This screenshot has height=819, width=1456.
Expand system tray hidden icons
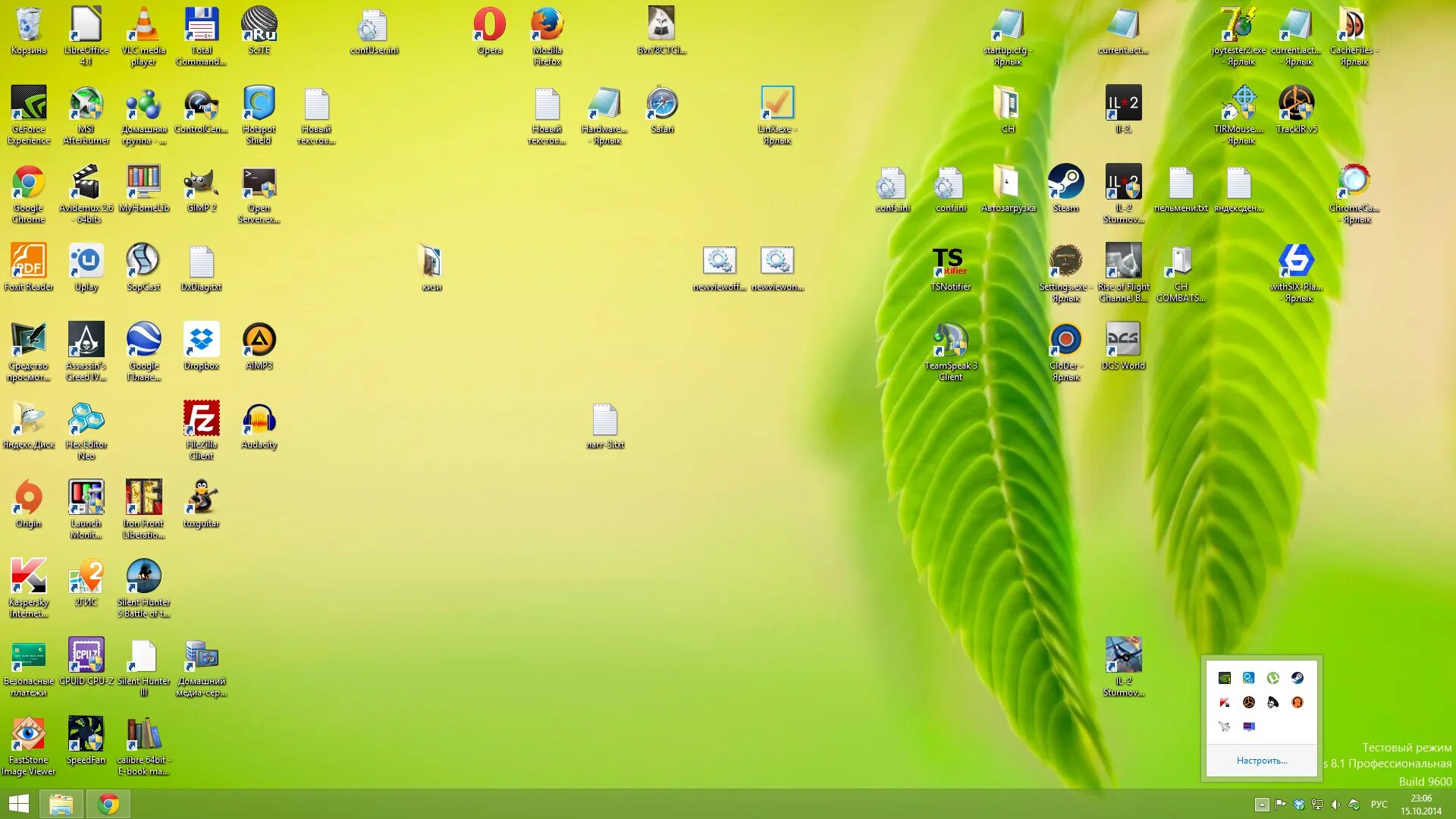tap(1261, 803)
